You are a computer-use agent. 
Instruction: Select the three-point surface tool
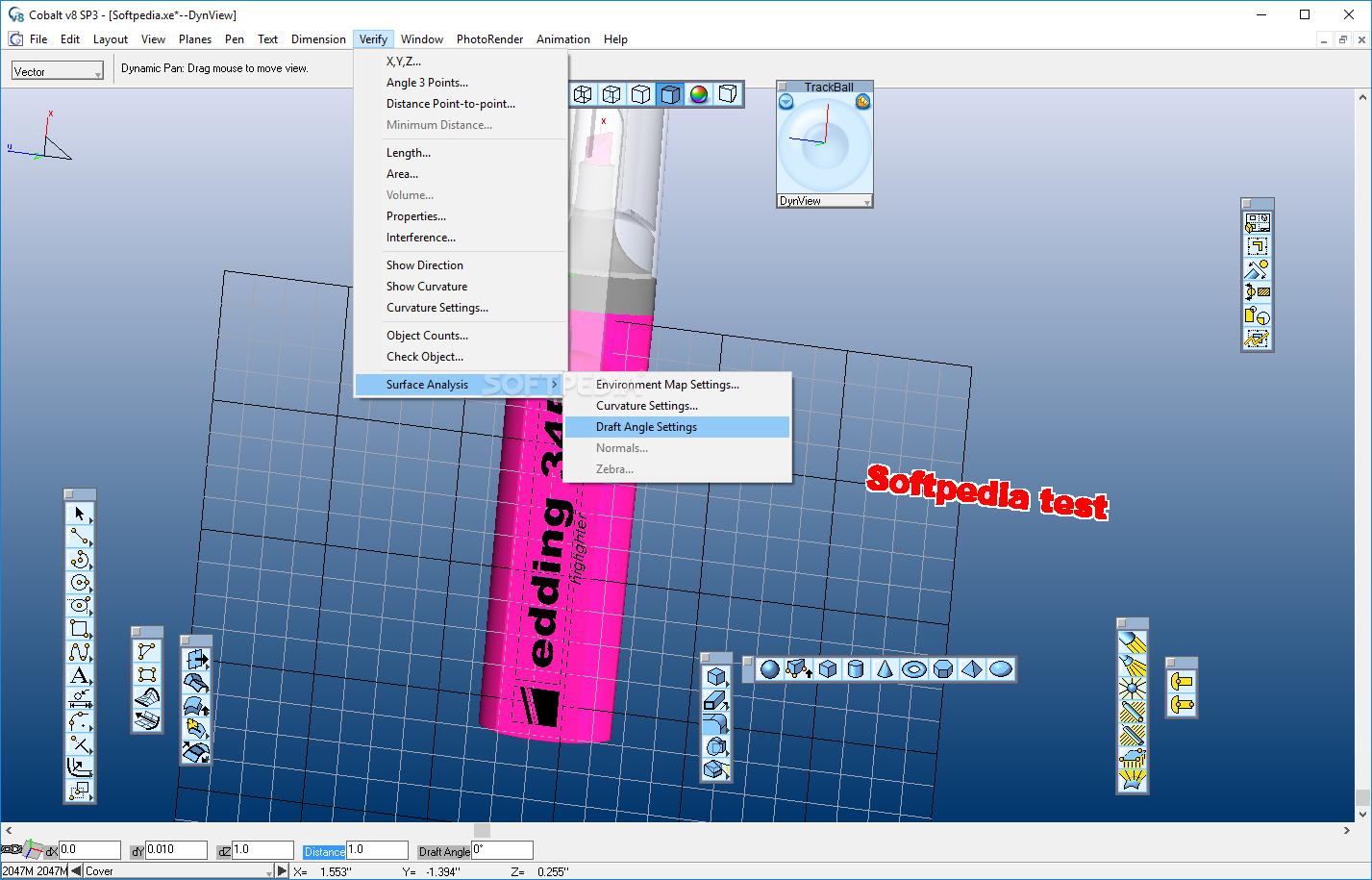[x=147, y=651]
